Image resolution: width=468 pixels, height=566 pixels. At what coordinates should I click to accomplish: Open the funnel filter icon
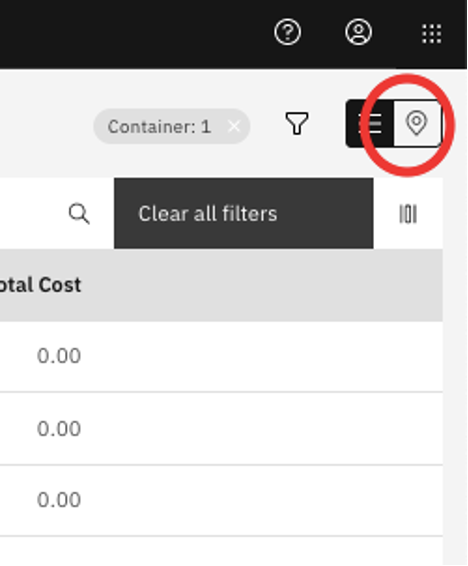point(297,123)
